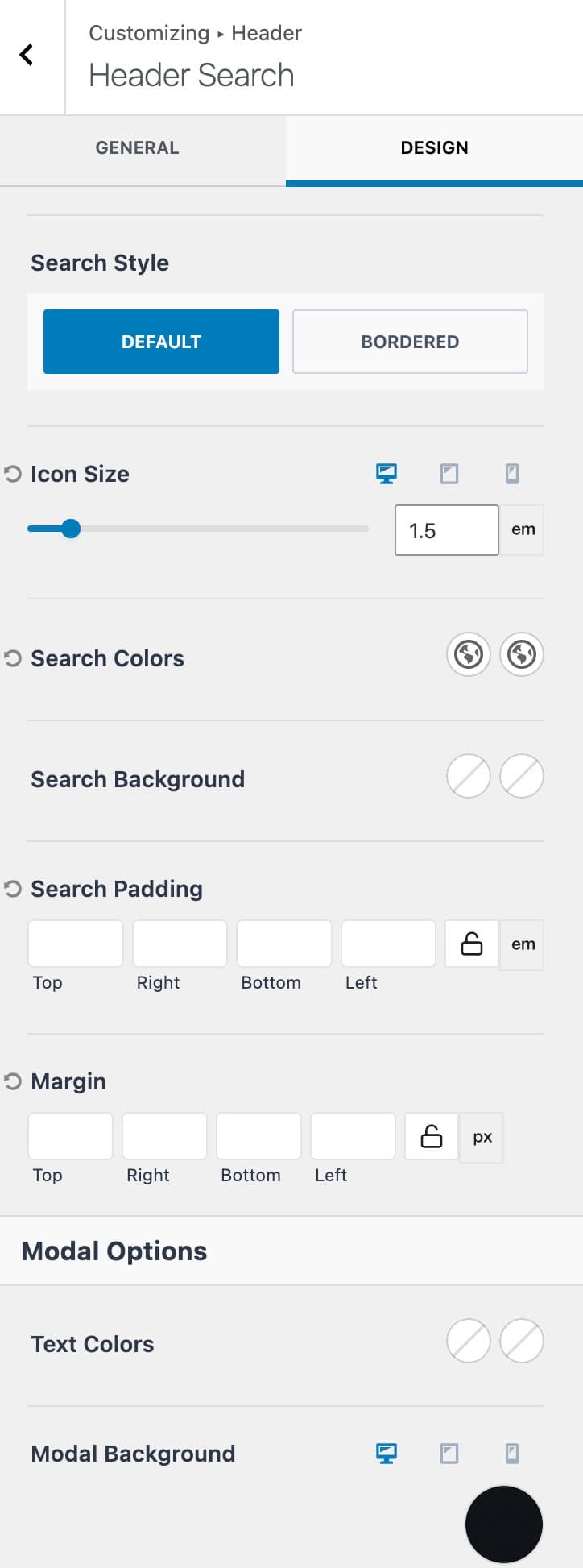
Task: Open the px unit selector for Margin
Action: click(481, 1136)
